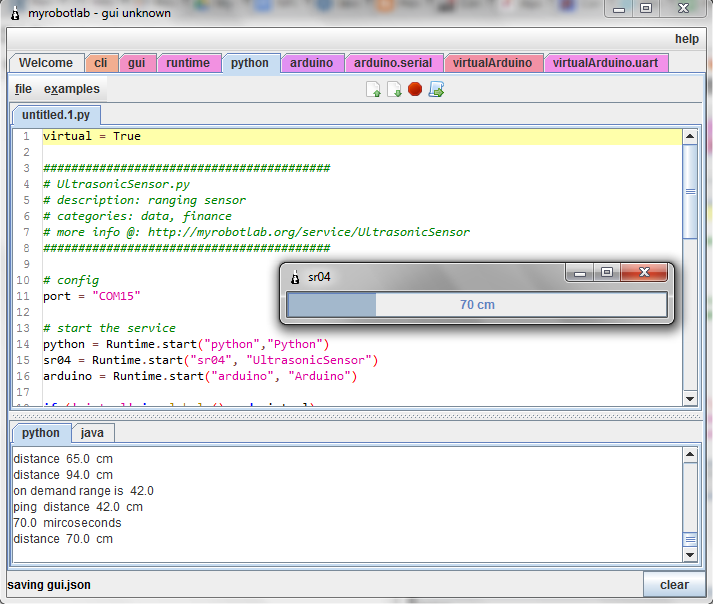Select the untitled.1.py editor tab

56,115
